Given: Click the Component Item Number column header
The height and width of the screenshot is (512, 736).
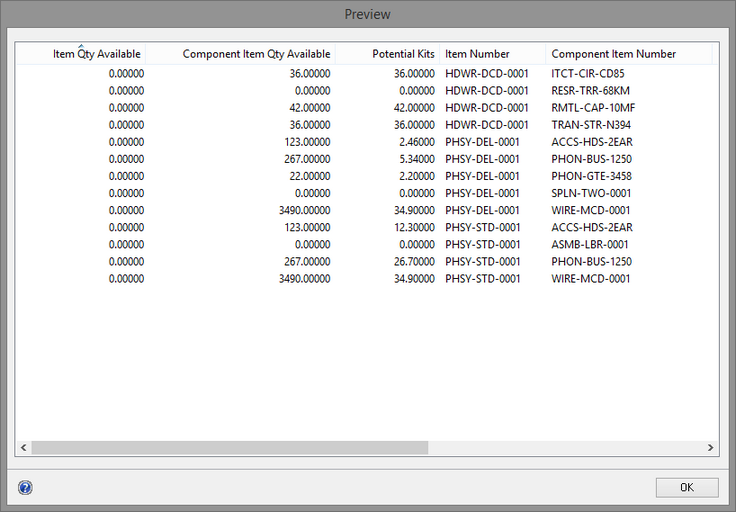Looking at the screenshot, I should (629, 54).
